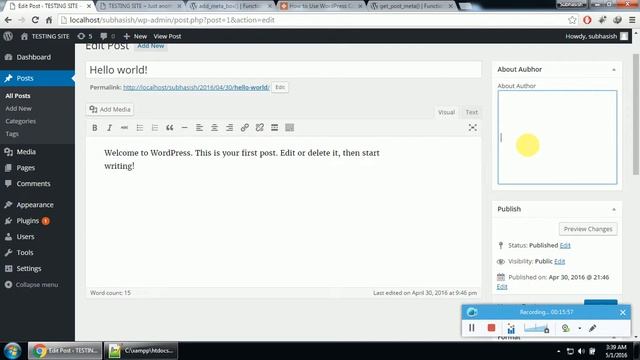Click the Hello world! title field
This screenshot has height=360, width=640.
[x=284, y=70]
